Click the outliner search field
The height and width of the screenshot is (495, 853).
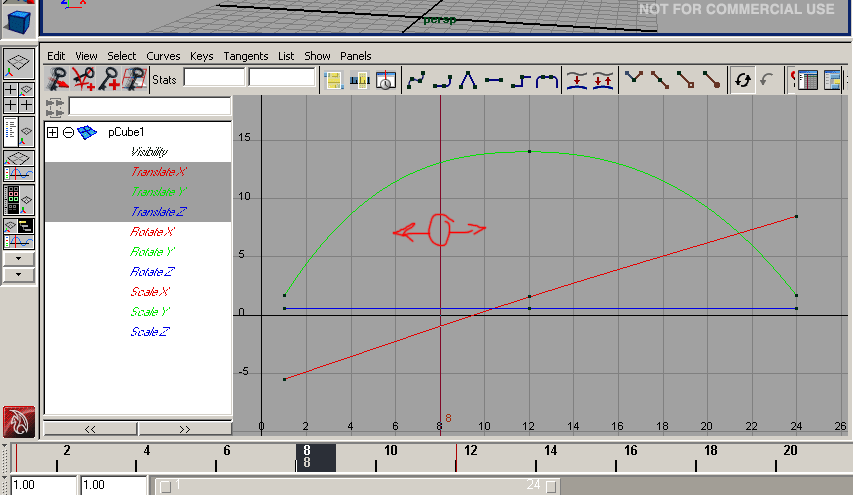point(150,106)
